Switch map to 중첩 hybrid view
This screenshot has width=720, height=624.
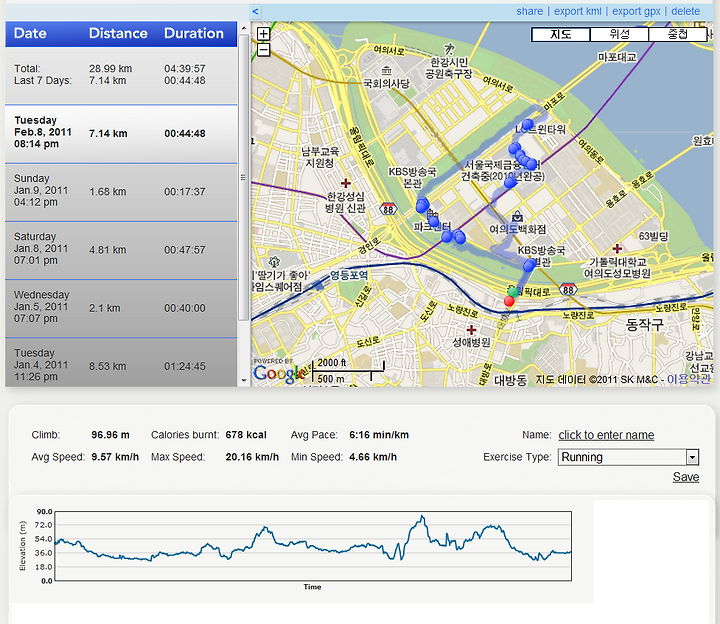click(x=677, y=34)
